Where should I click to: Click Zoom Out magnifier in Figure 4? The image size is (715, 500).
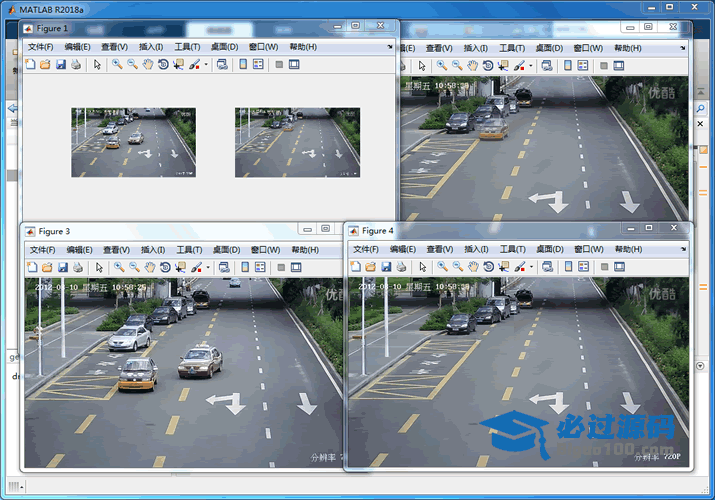coord(457,267)
